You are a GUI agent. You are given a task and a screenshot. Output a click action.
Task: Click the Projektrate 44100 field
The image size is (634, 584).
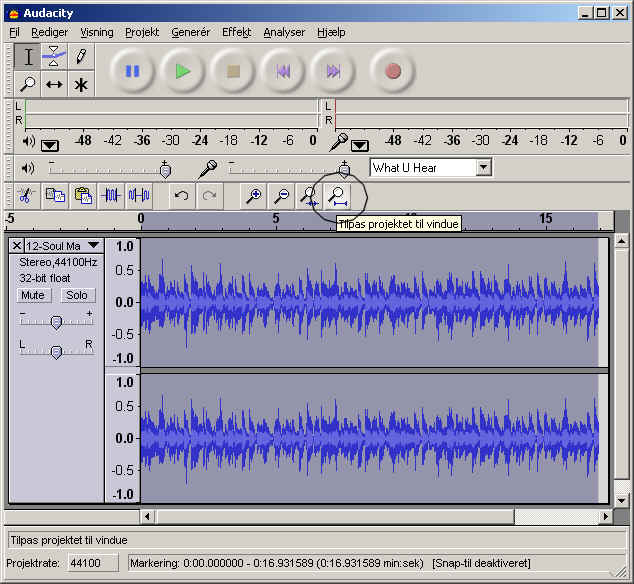click(x=84, y=563)
